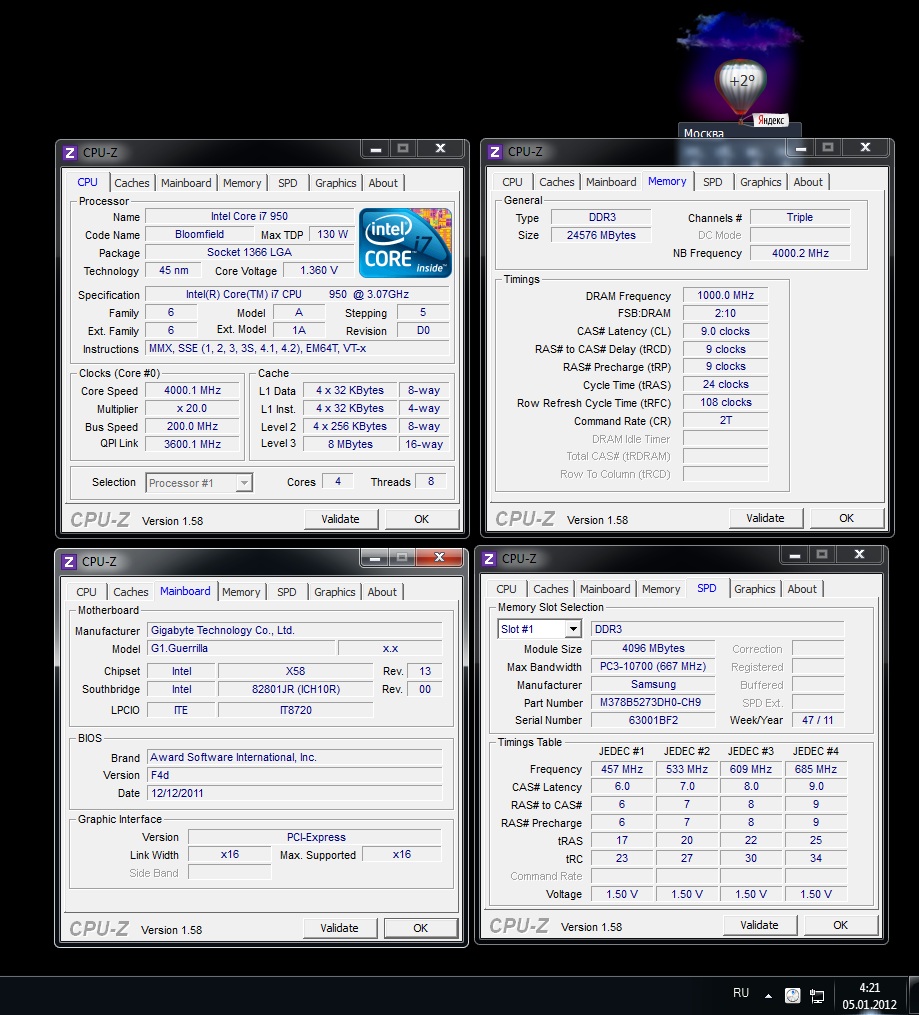Click the processor name field Intel Core i7 950

click(249, 216)
